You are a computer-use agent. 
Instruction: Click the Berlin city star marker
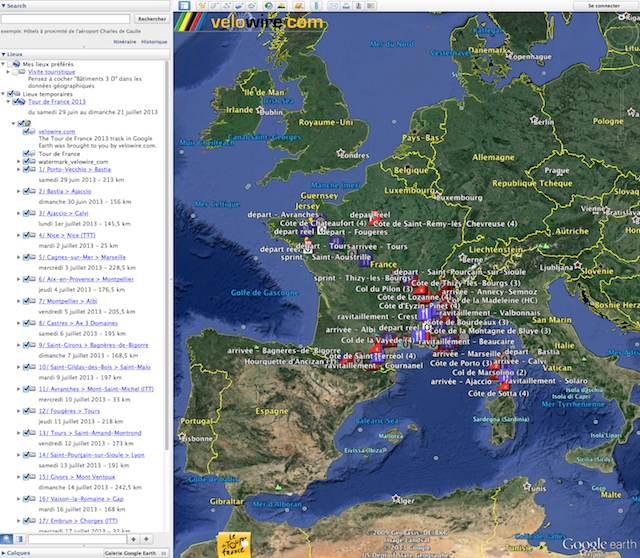tap(533, 119)
